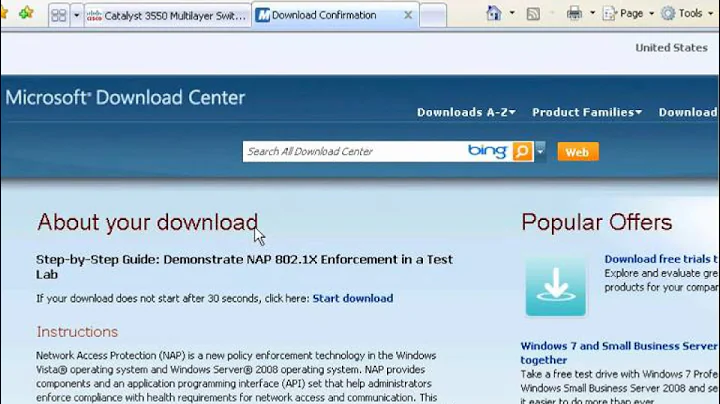The height and width of the screenshot is (404, 720).
Task: Expand the Downloads A-Z menu
Action: (x=467, y=112)
